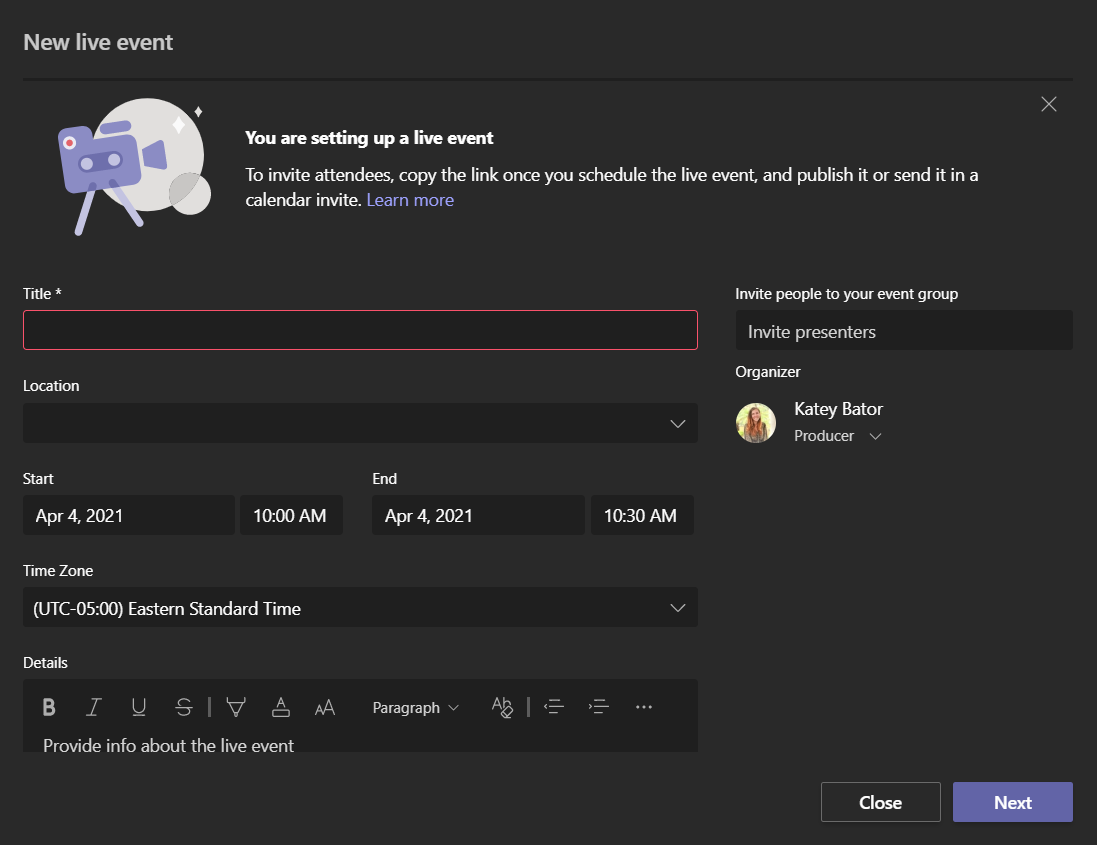Viewport: 1097px width, 845px height.
Task: Open the Location dropdown
Action: click(x=360, y=423)
